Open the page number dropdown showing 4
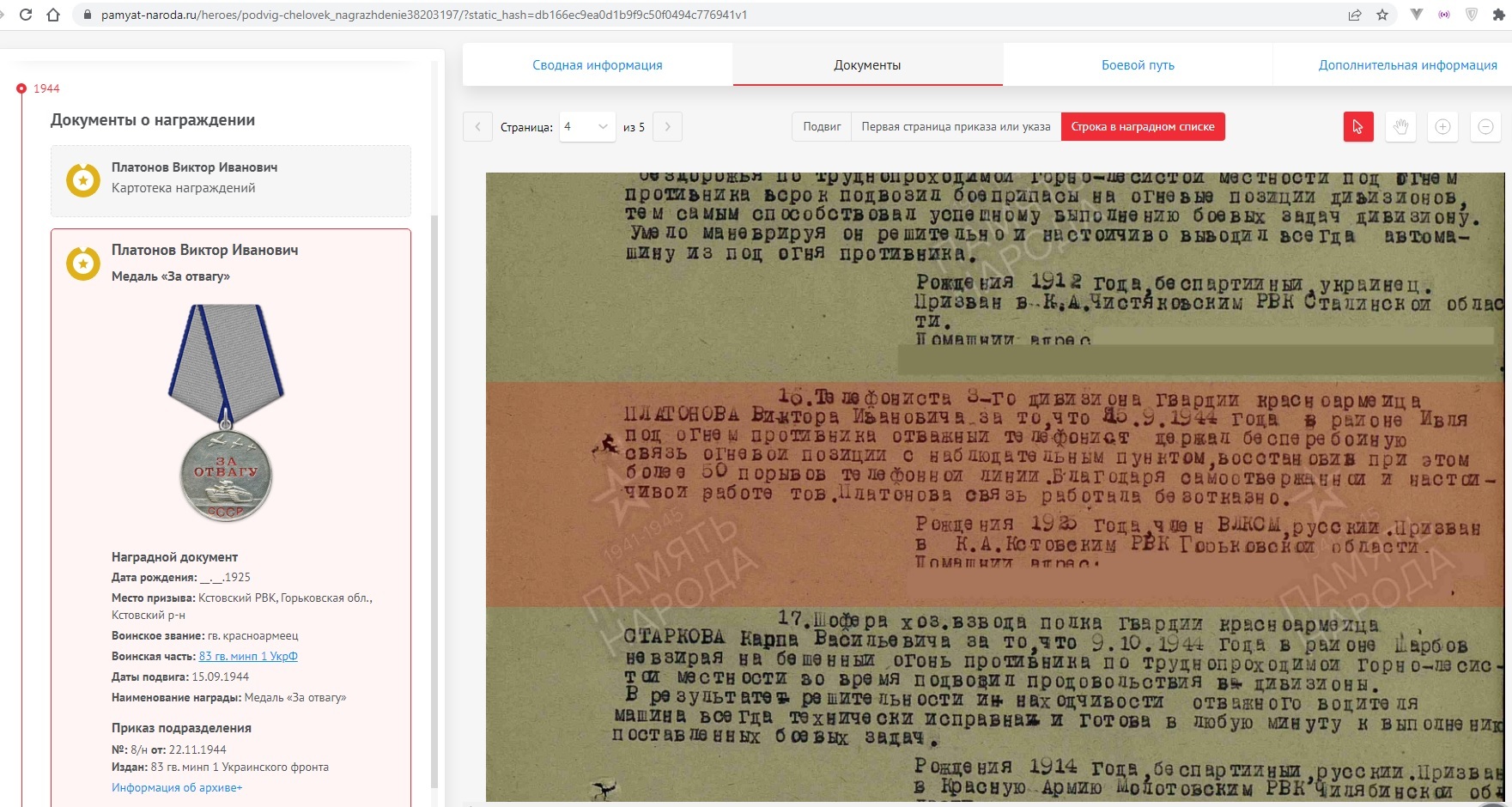1512x807 pixels. pos(587,127)
